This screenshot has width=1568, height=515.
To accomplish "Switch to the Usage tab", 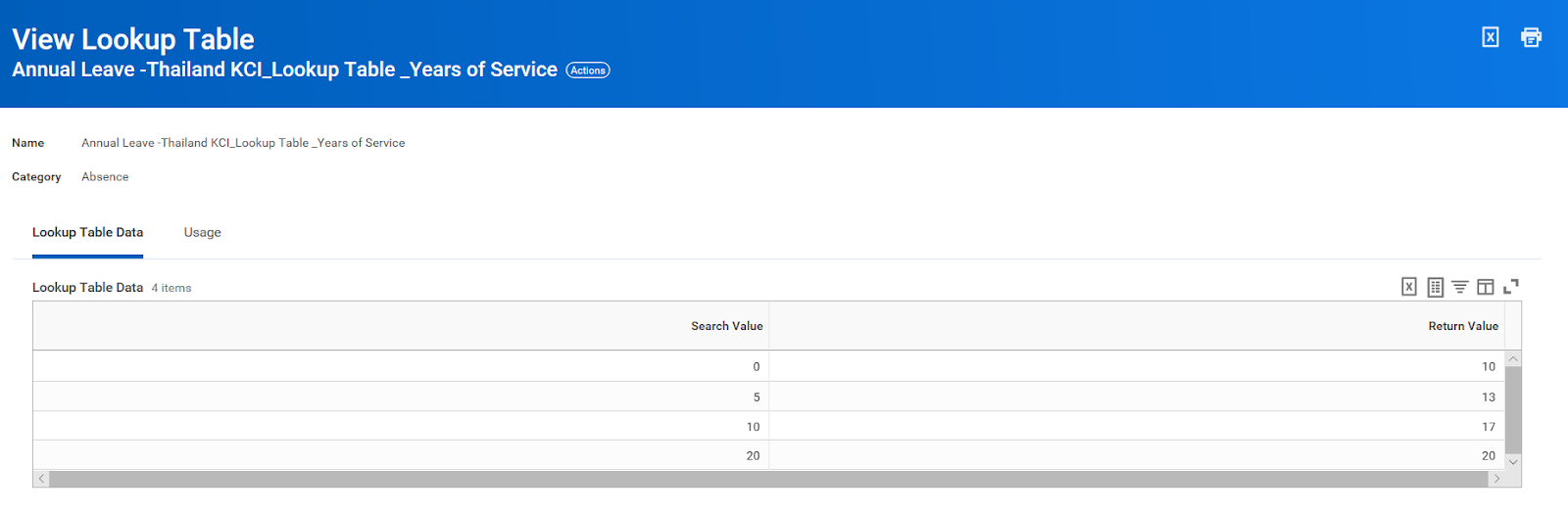I will pos(202,233).
